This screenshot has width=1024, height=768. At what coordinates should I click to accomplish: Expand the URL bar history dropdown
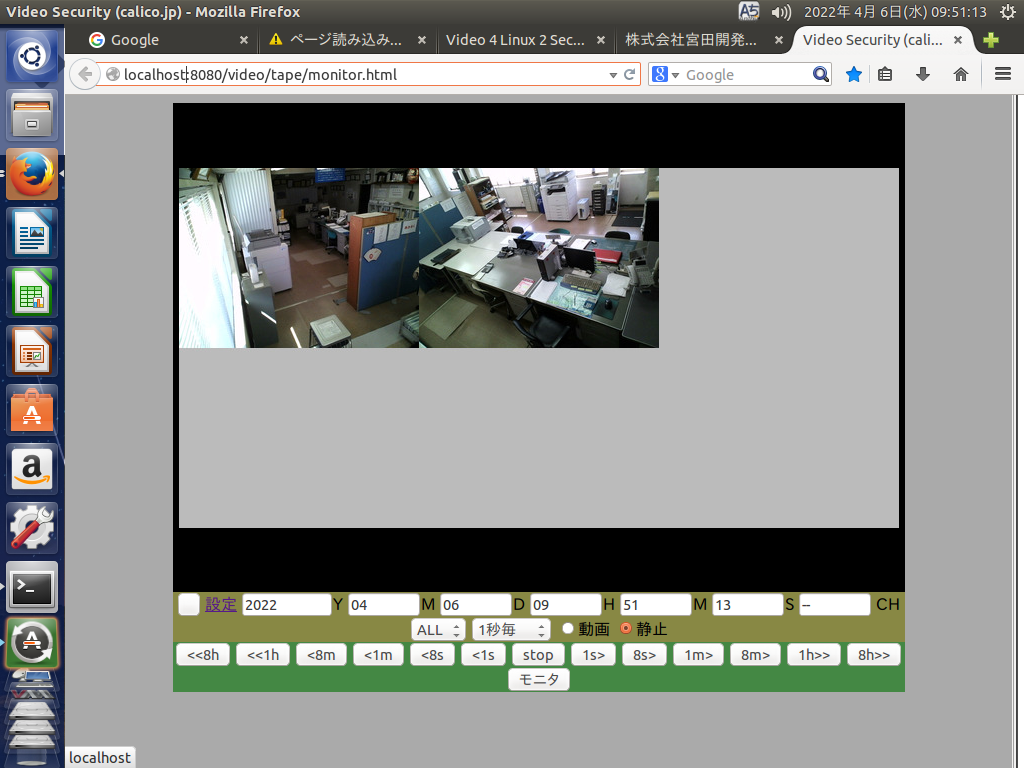[x=613, y=75]
